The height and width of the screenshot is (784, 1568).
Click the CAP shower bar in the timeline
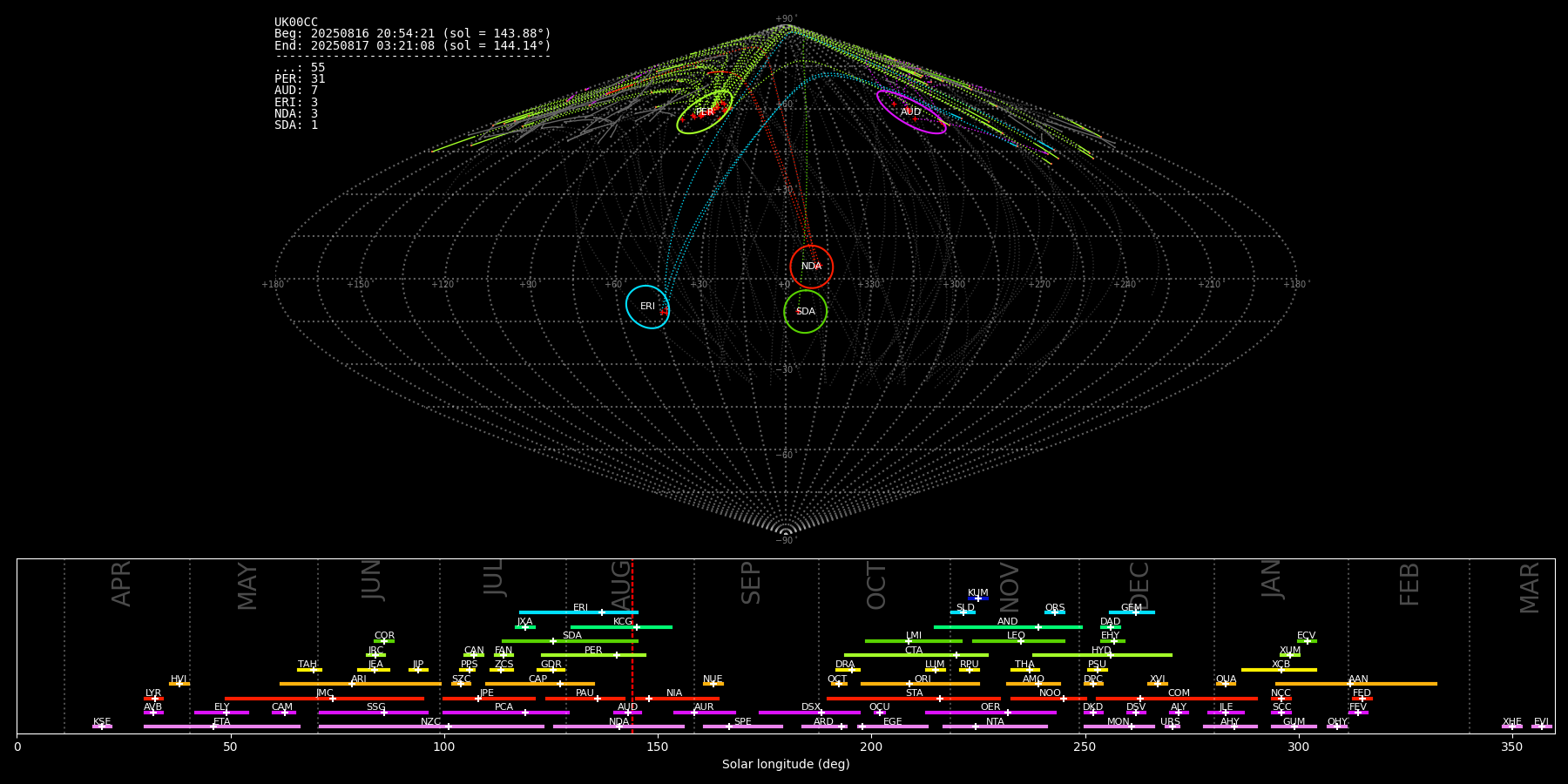click(x=540, y=684)
